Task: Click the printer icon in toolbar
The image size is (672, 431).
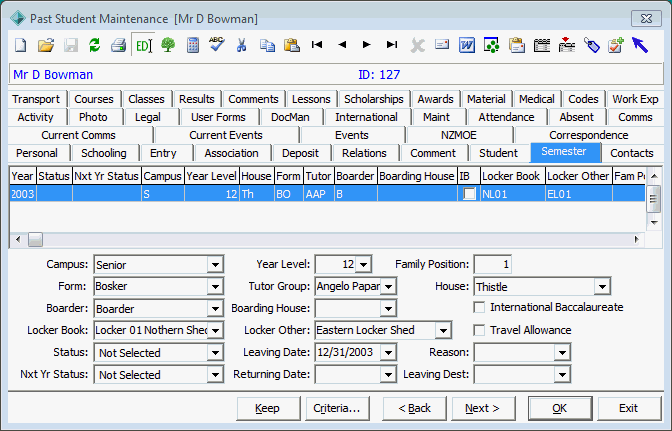Action: [x=118, y=45]
